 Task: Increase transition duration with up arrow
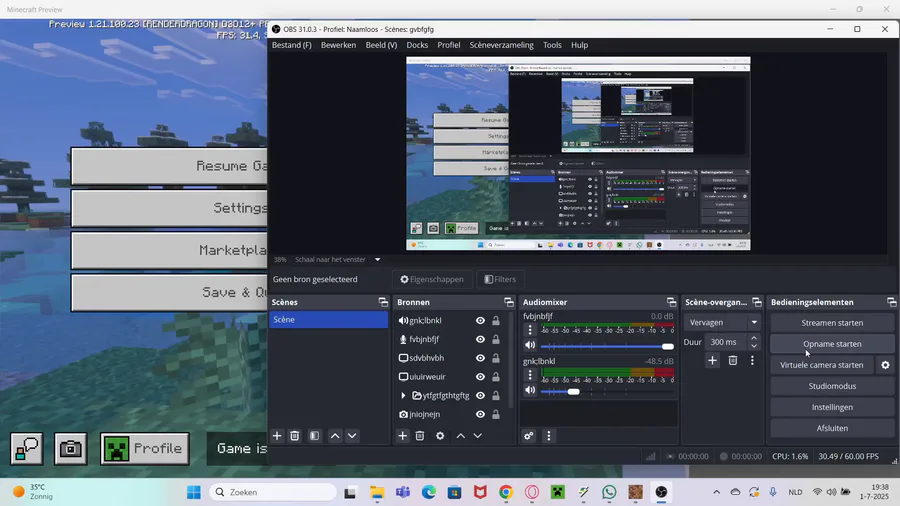coord(754,338)
